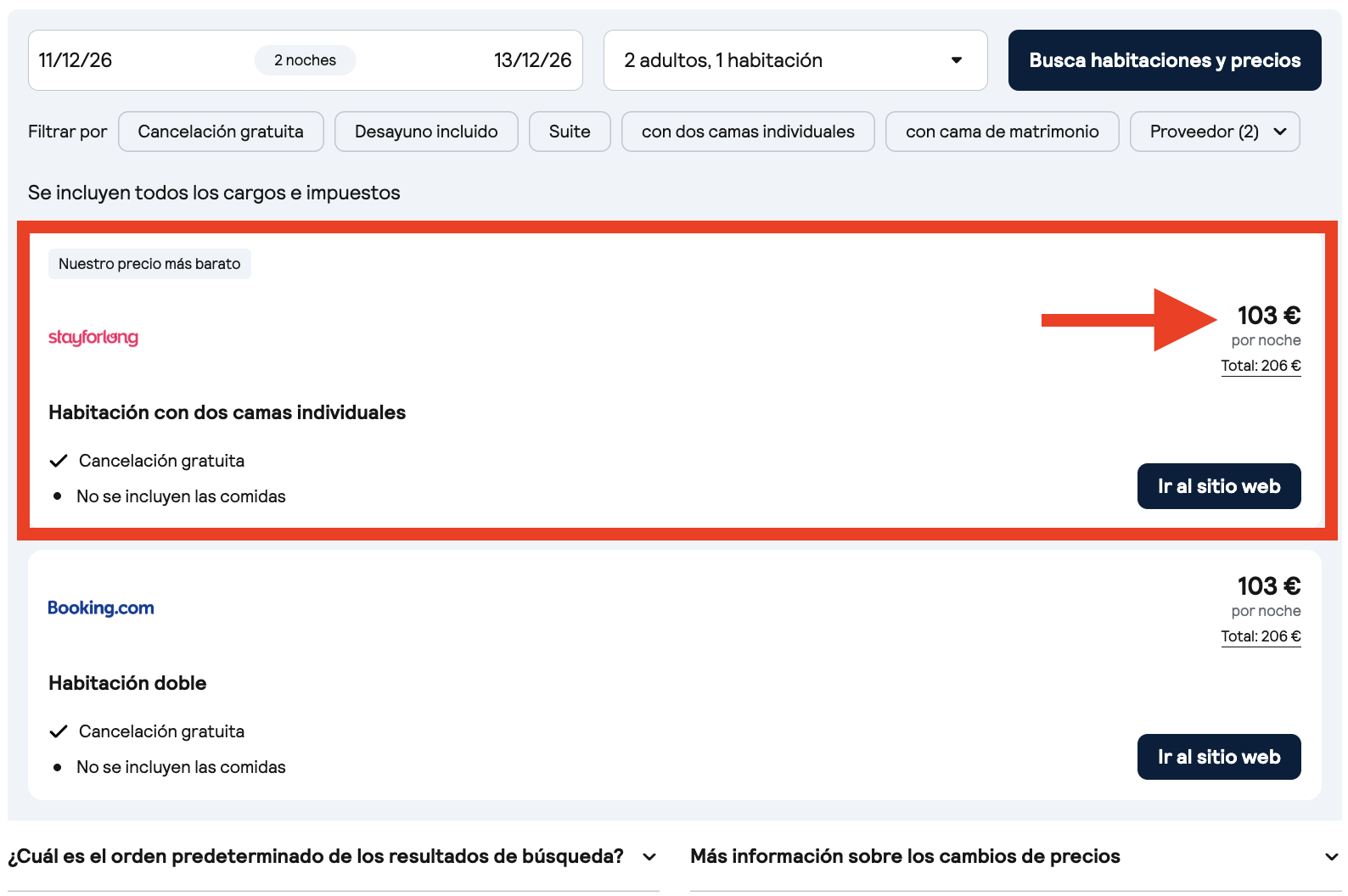
Task: Click Cancelación gratuita checkmark line under stayforlong
Action: [x=147, y=461]
